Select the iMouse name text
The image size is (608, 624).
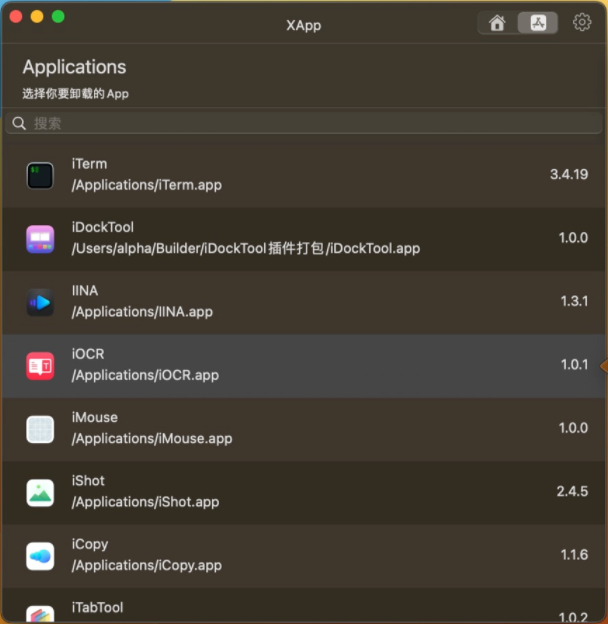[x=95, y=417]
